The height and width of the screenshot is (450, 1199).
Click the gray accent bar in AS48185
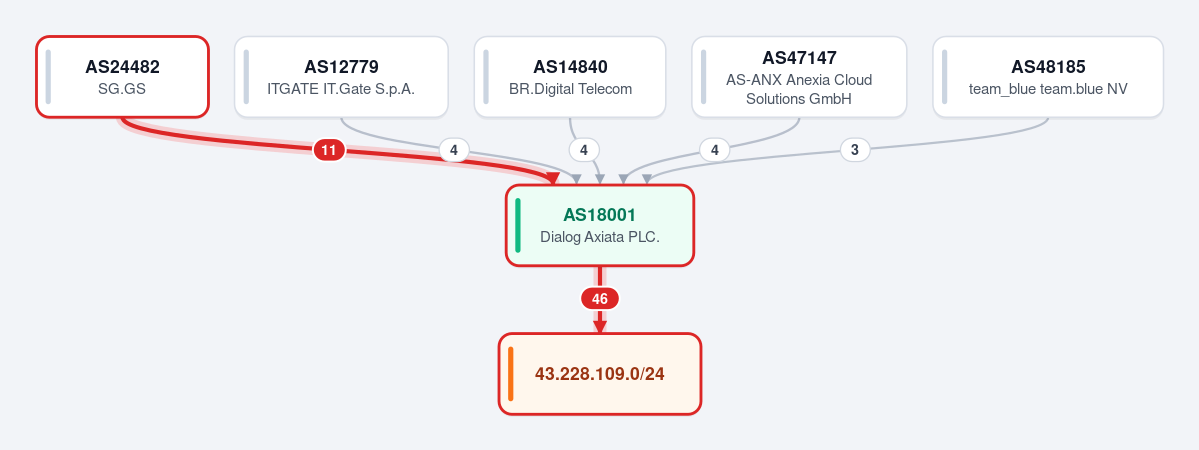tap(945, 77)
